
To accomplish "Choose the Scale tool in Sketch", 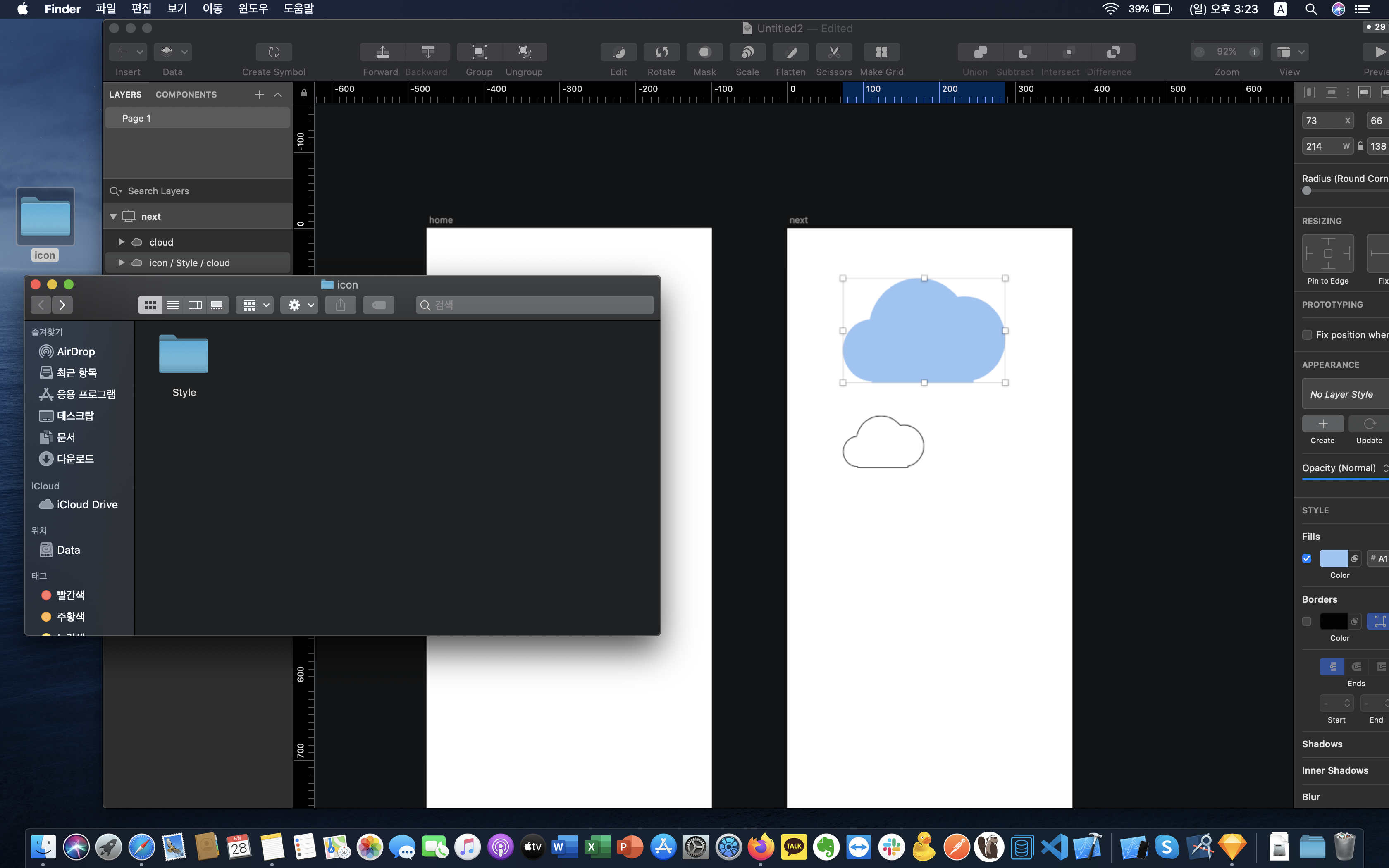I will [747, 52].
